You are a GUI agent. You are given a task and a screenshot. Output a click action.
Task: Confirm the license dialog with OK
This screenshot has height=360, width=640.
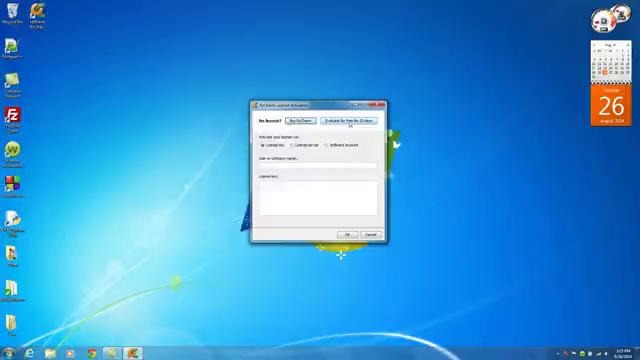point(347,235)
